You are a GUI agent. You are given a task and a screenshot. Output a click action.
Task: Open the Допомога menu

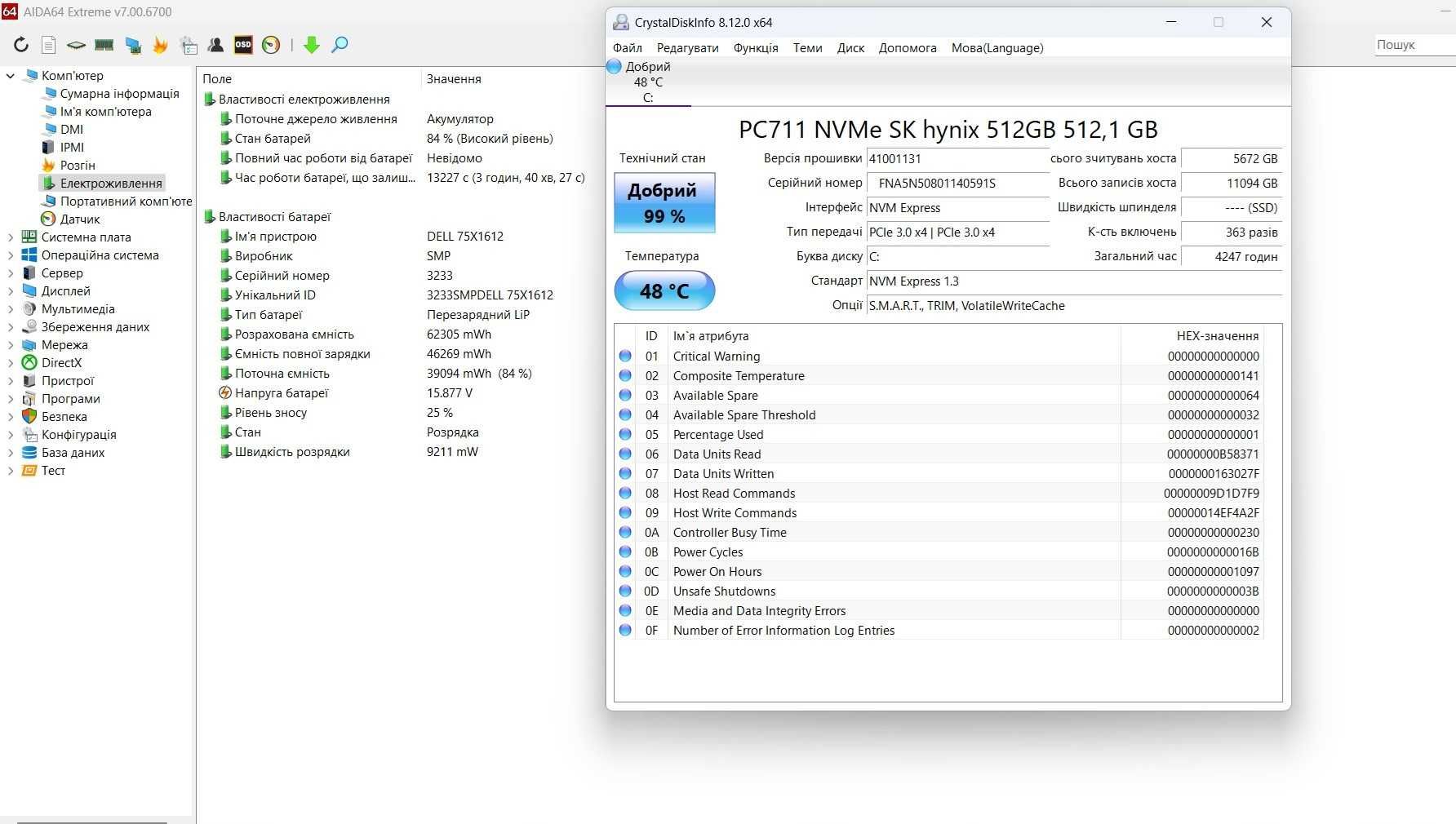pyautogui.click(x=908, y=48)
